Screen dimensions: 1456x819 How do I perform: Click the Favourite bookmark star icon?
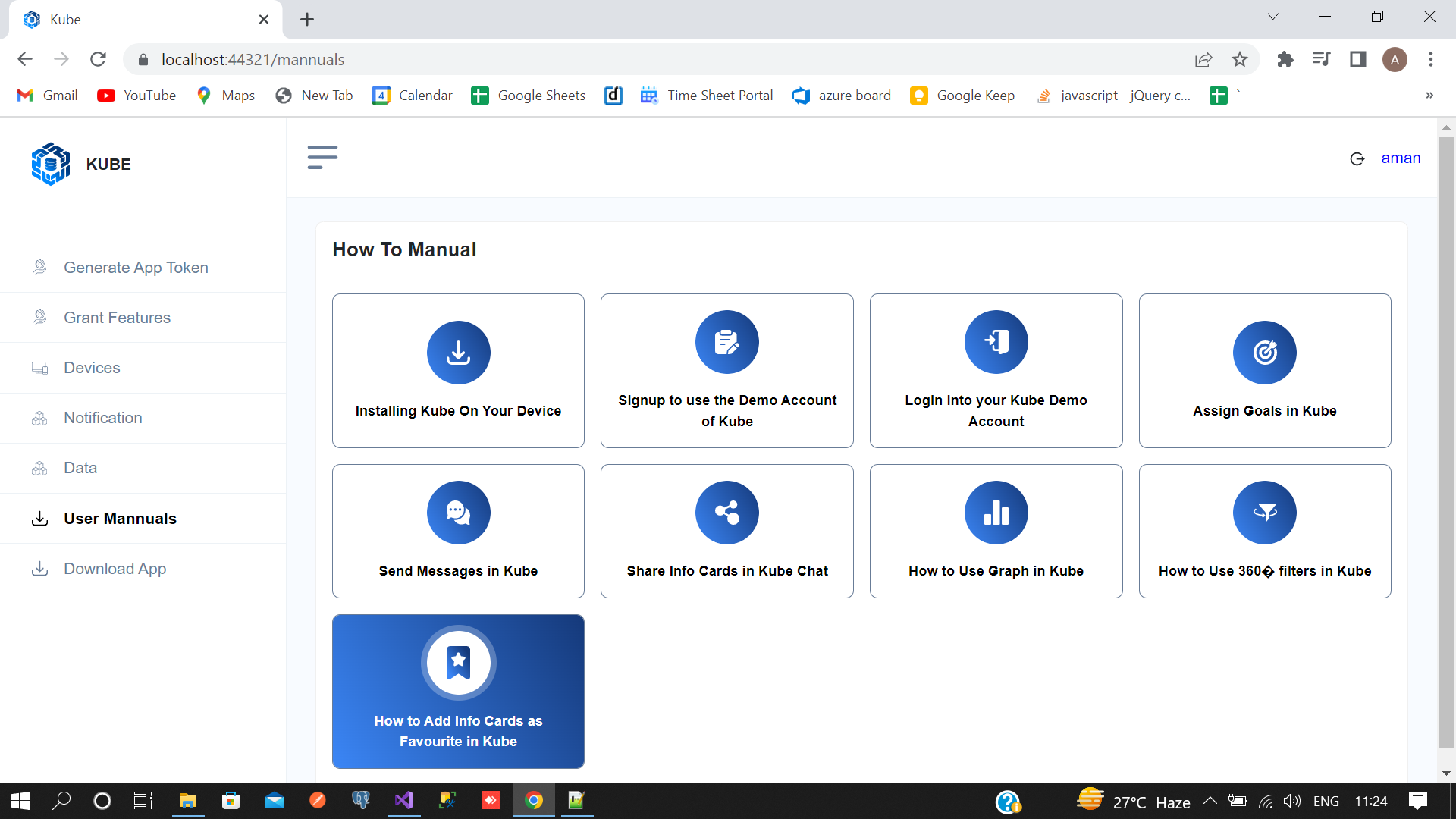pyautogui.click(x=458, y=663)
